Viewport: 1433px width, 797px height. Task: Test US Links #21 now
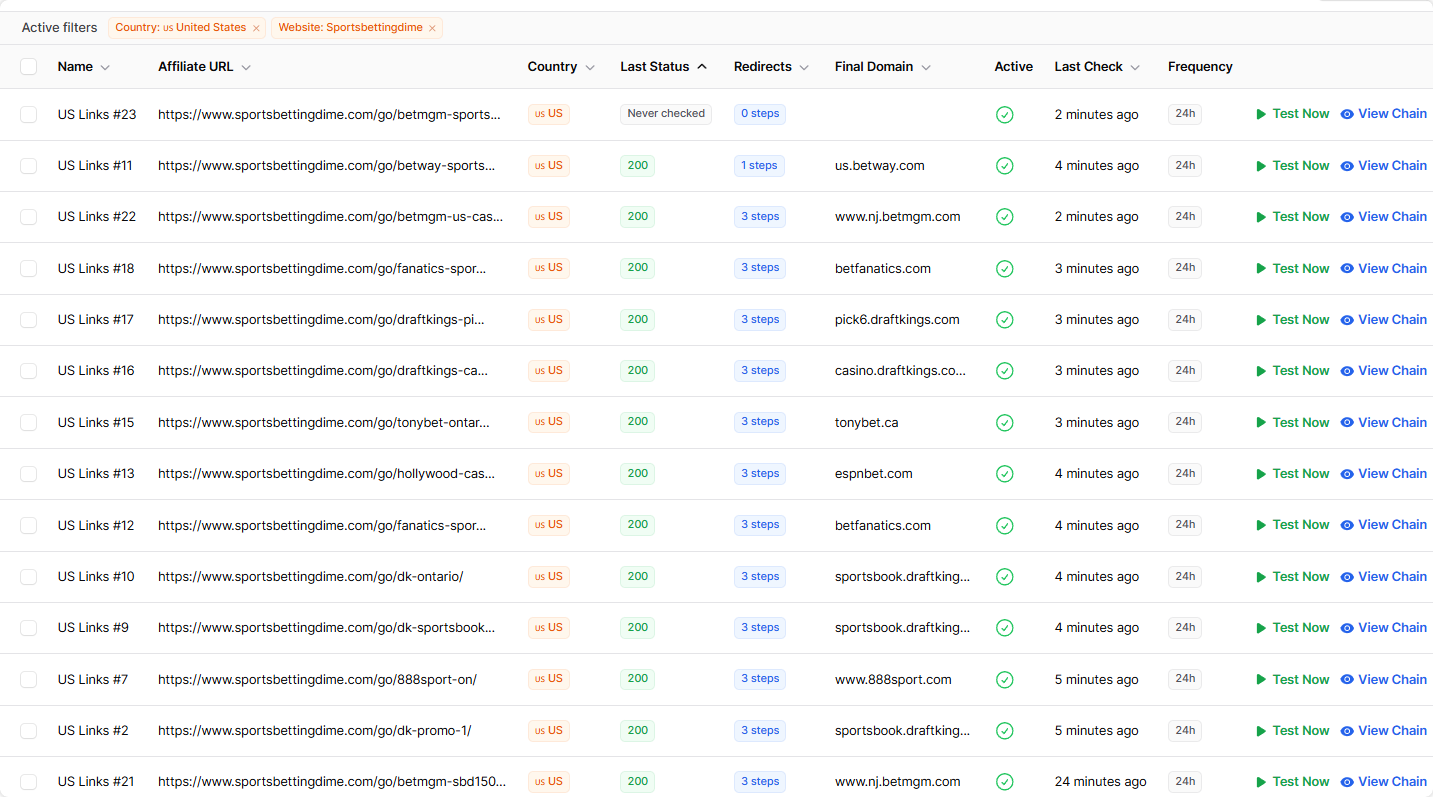tap(1293, 782)
